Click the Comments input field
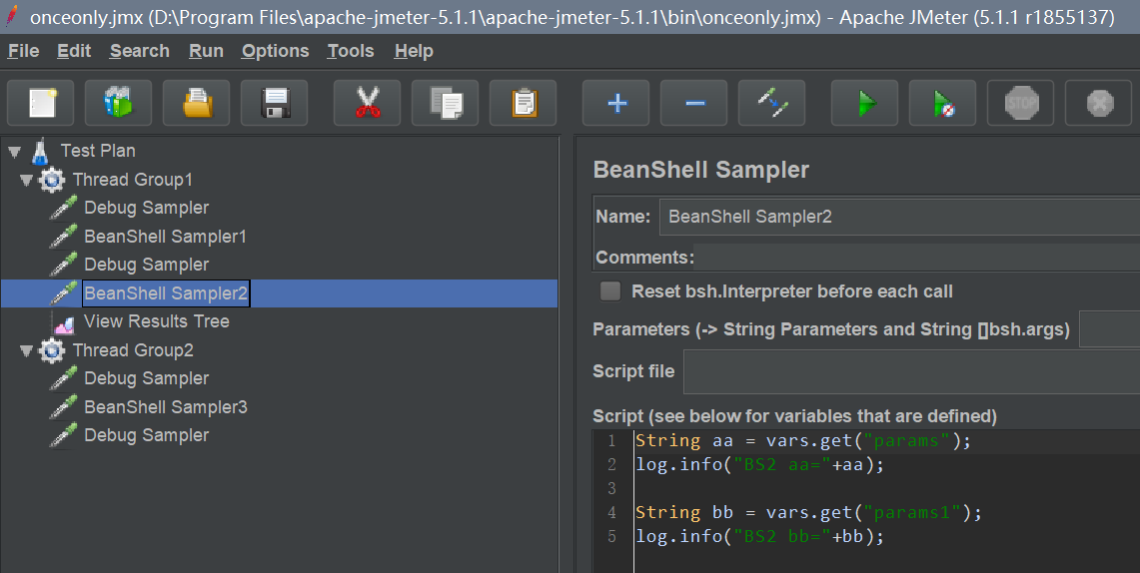The width and height of the screenshot is (1140, 573). (x=917, y=257)
